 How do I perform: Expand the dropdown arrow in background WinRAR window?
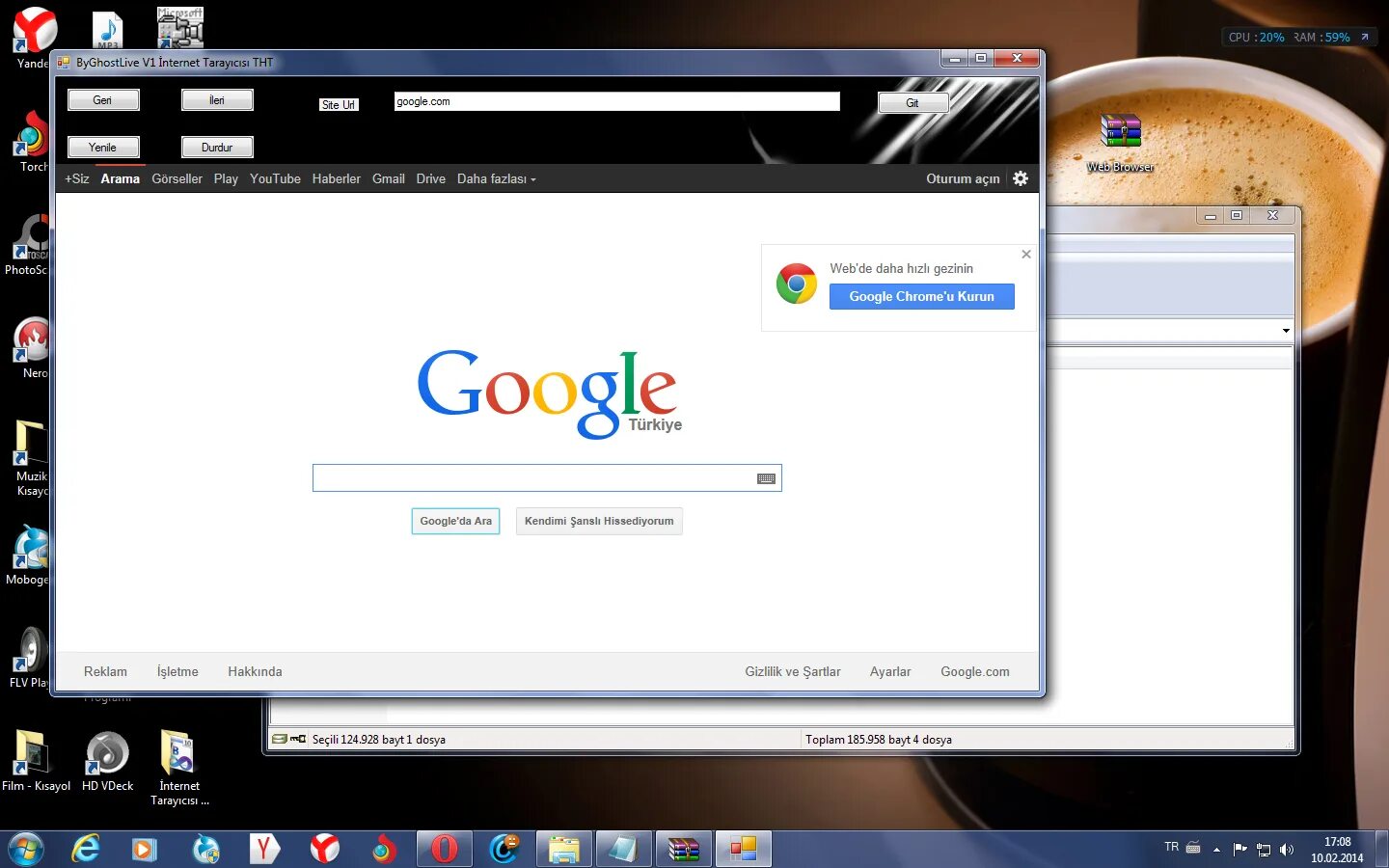1286,331
